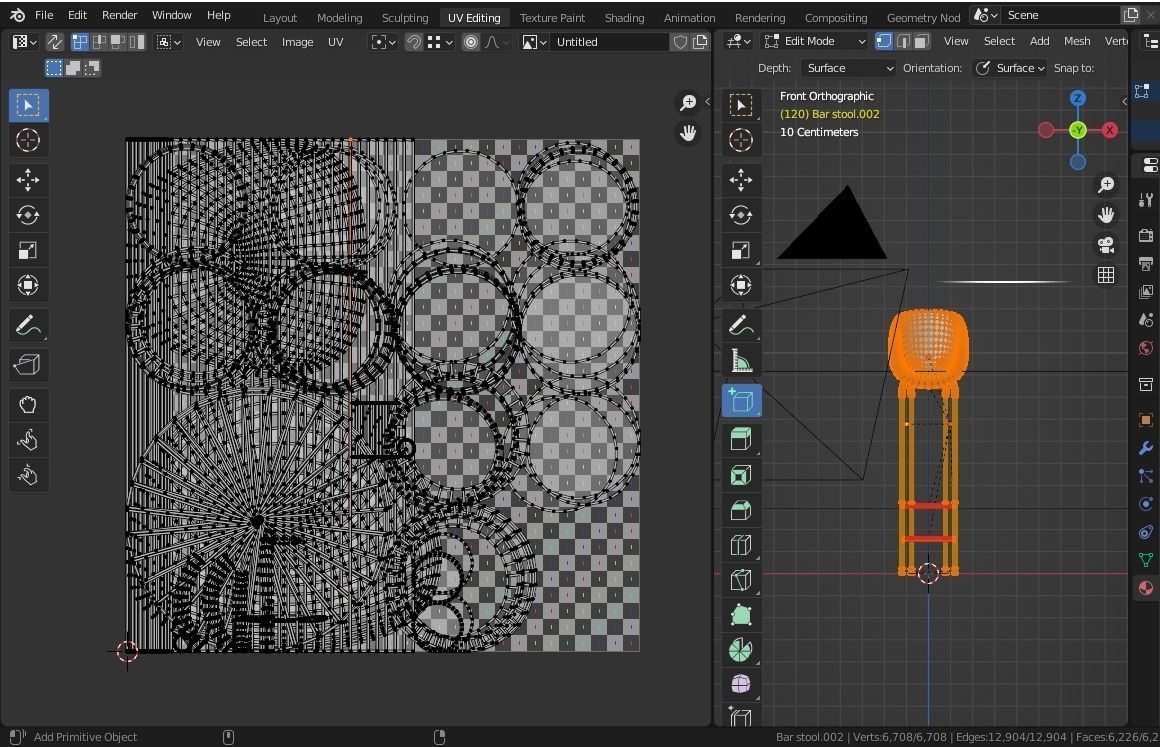Select the Scale tool in the UV editor toolbar
This screenshot has width=1160, height=747.
(x=28, y=251)
